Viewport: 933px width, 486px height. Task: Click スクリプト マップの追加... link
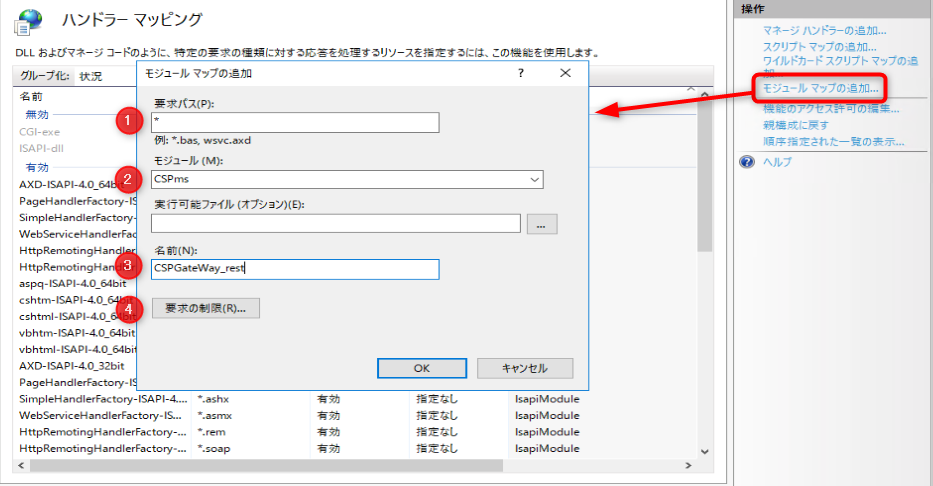[x=819, y=47]
